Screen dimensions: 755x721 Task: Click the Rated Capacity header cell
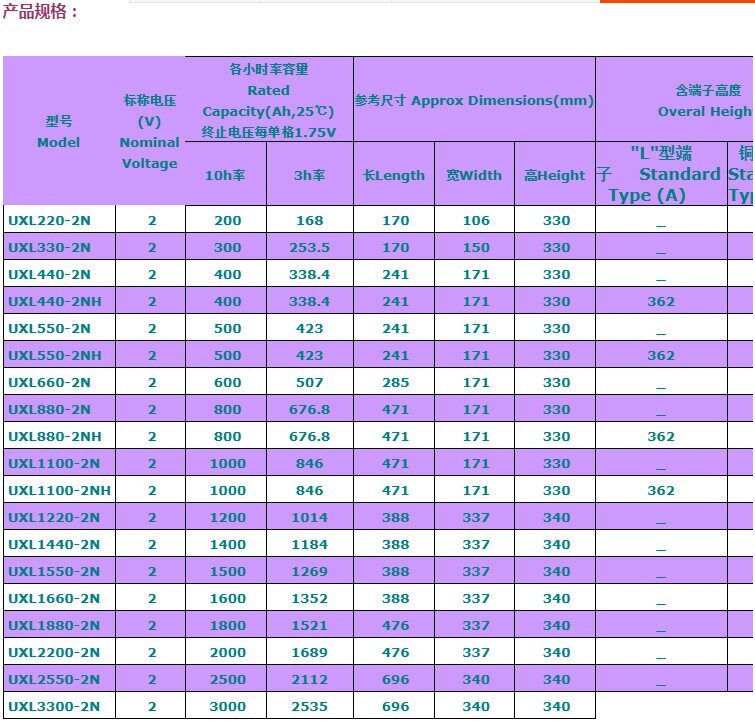click(269, 100)
